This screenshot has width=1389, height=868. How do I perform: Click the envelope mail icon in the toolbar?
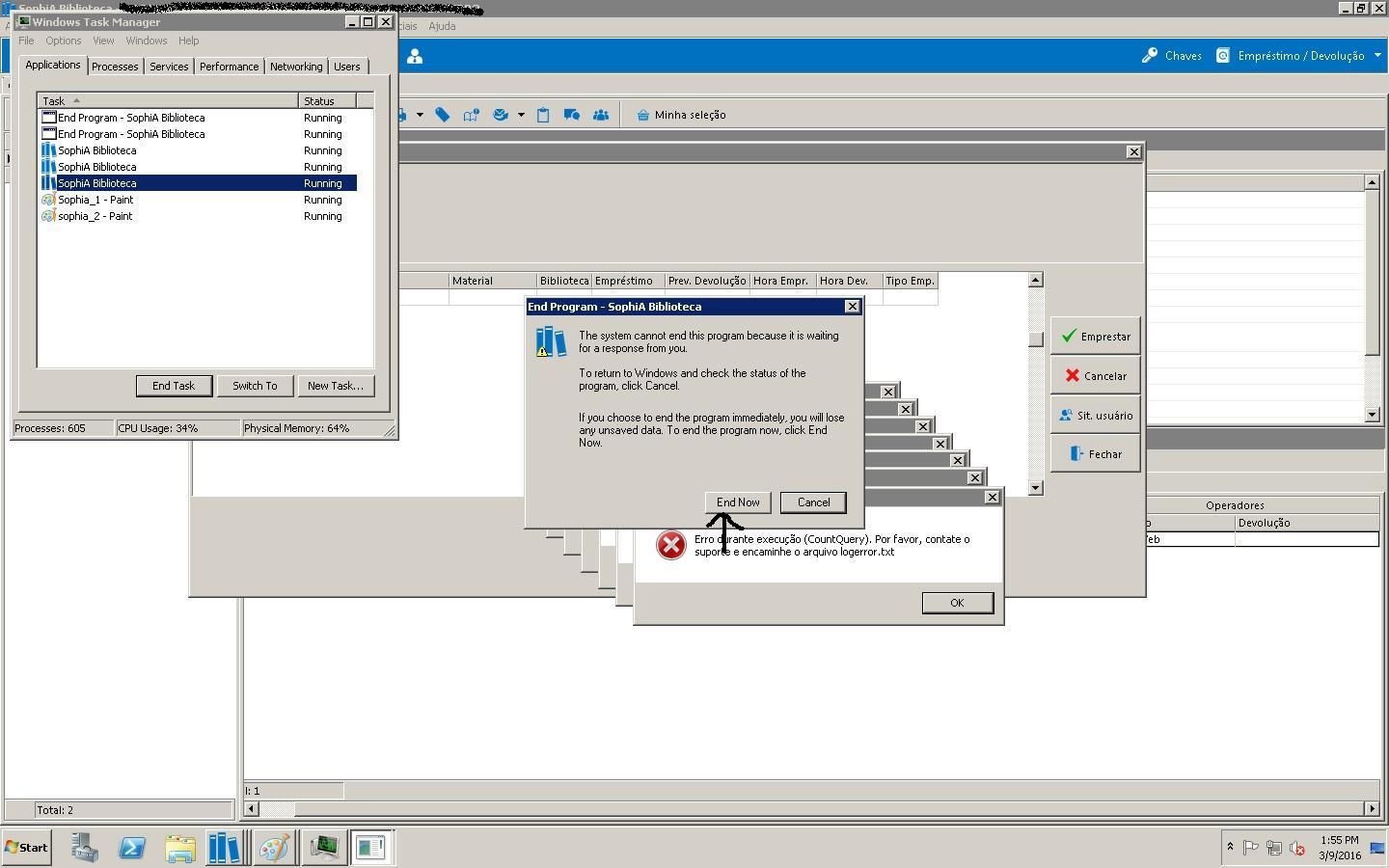click(x=501, y=115)
